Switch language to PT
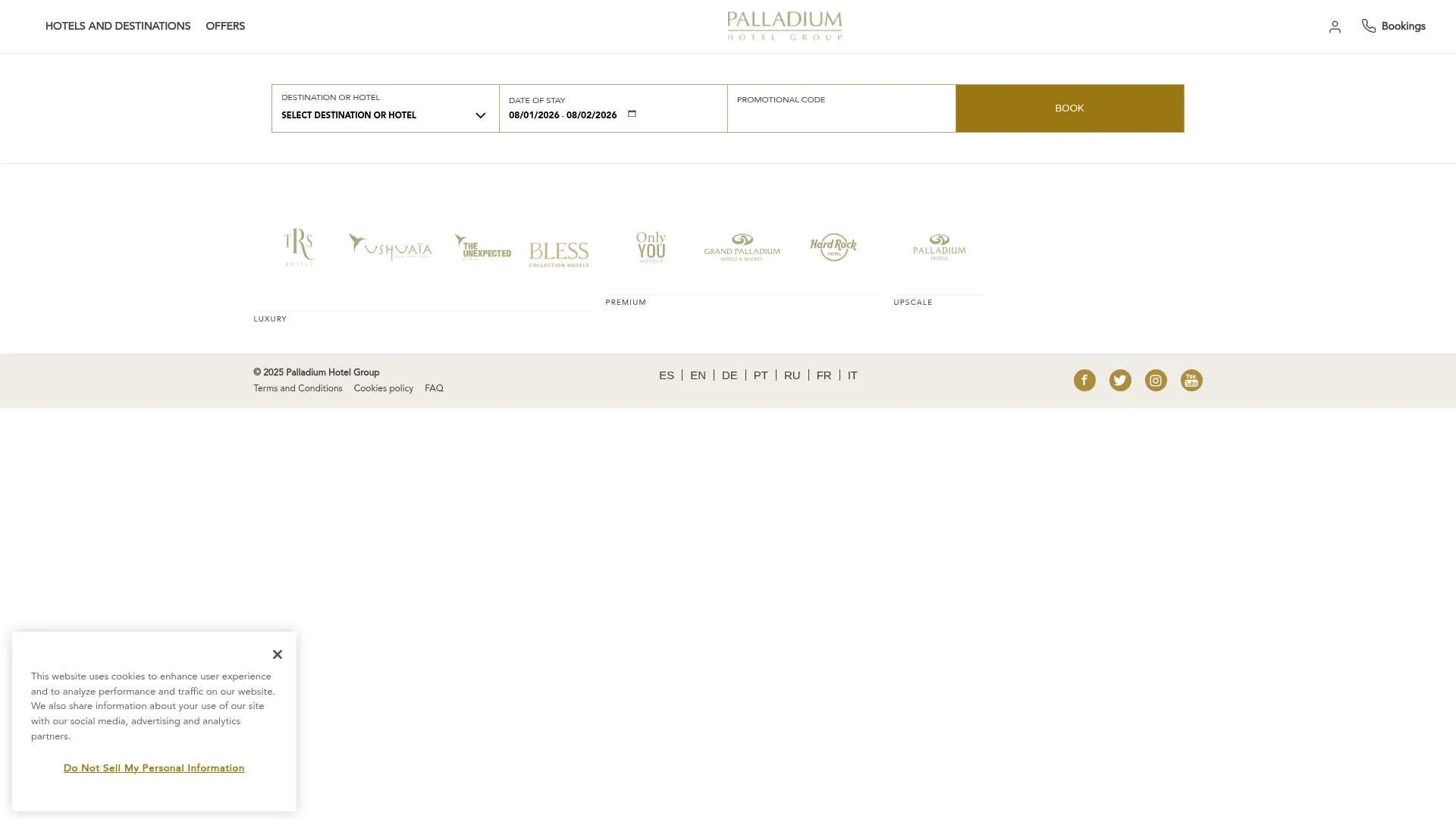This screenshot has height=819, width=1456. (x=761, y=375)
